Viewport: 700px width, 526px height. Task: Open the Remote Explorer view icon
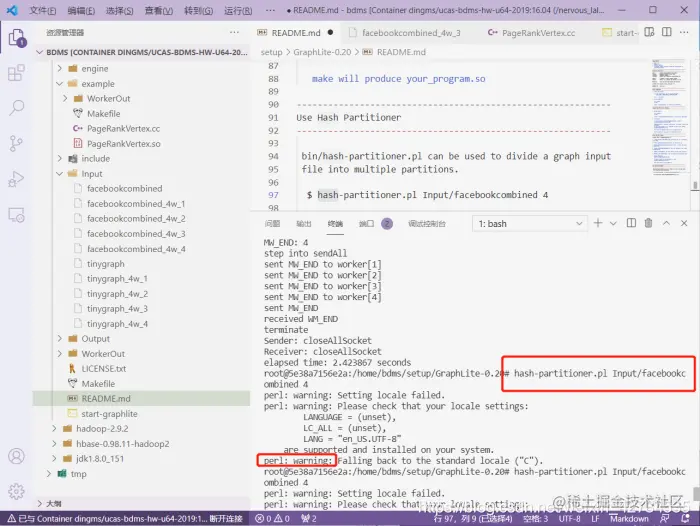coord(17,215)
